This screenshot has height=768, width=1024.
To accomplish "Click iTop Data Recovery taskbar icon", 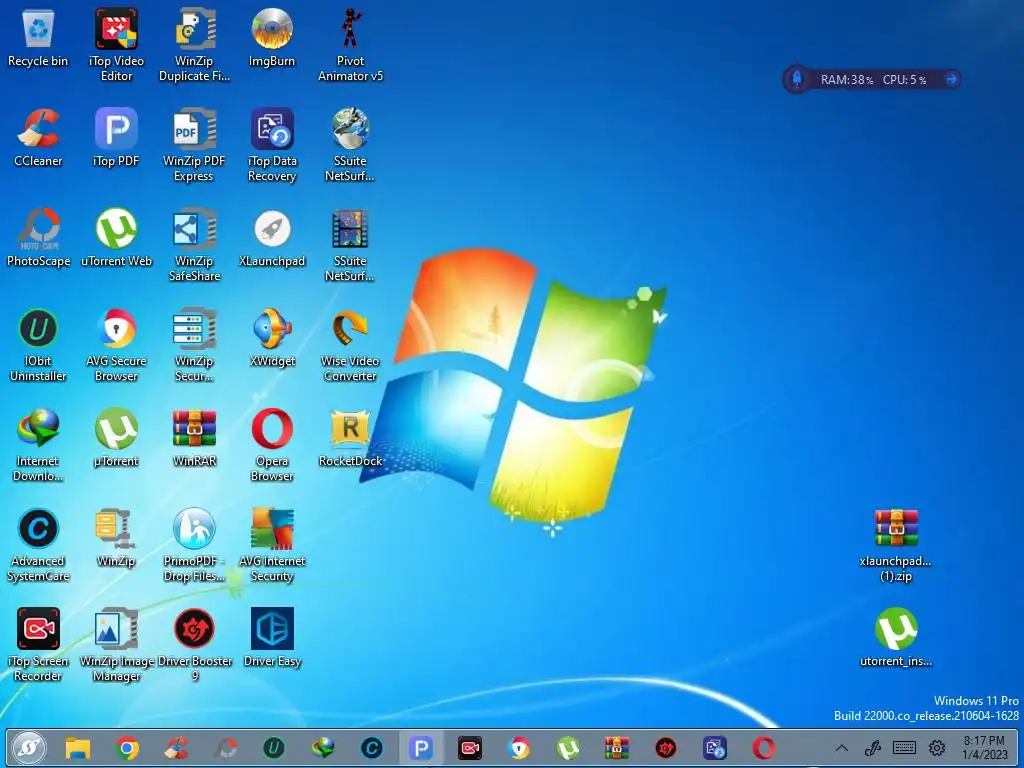I will [x=715, y=748].
